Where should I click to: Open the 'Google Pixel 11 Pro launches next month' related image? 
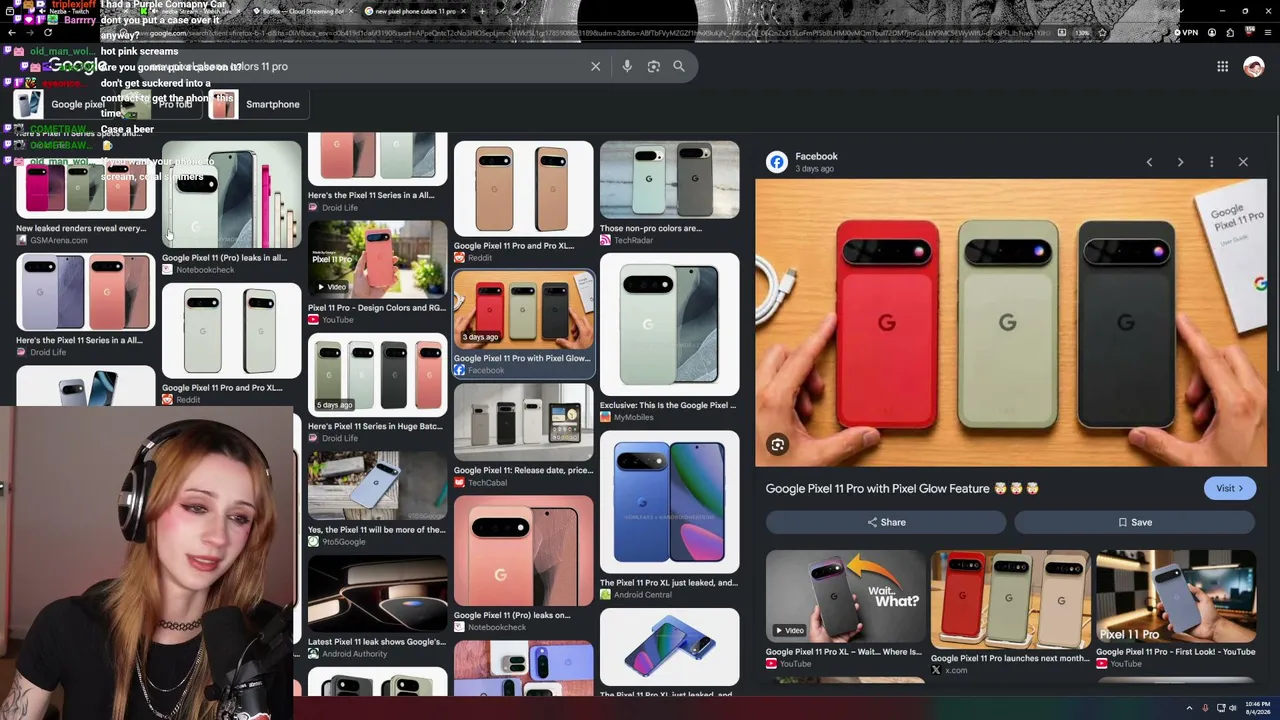(x=1010, y=599)
